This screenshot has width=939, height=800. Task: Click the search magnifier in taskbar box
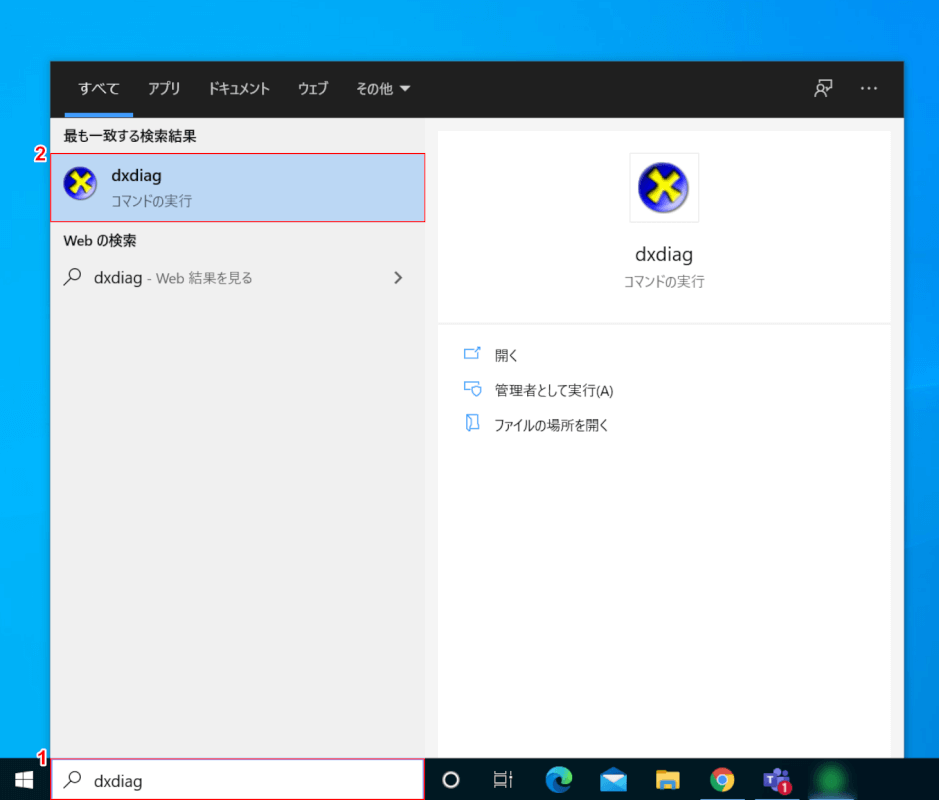pos(73,779)
